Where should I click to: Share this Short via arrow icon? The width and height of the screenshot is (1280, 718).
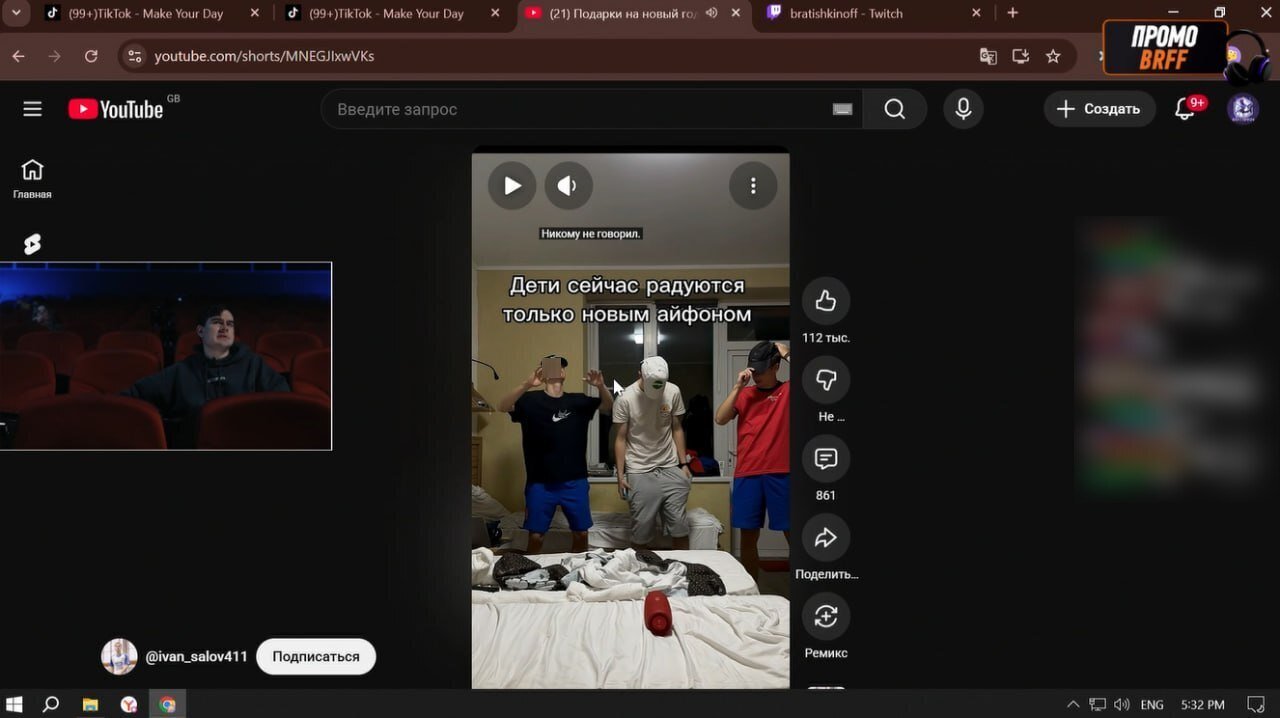coord(825,538)
